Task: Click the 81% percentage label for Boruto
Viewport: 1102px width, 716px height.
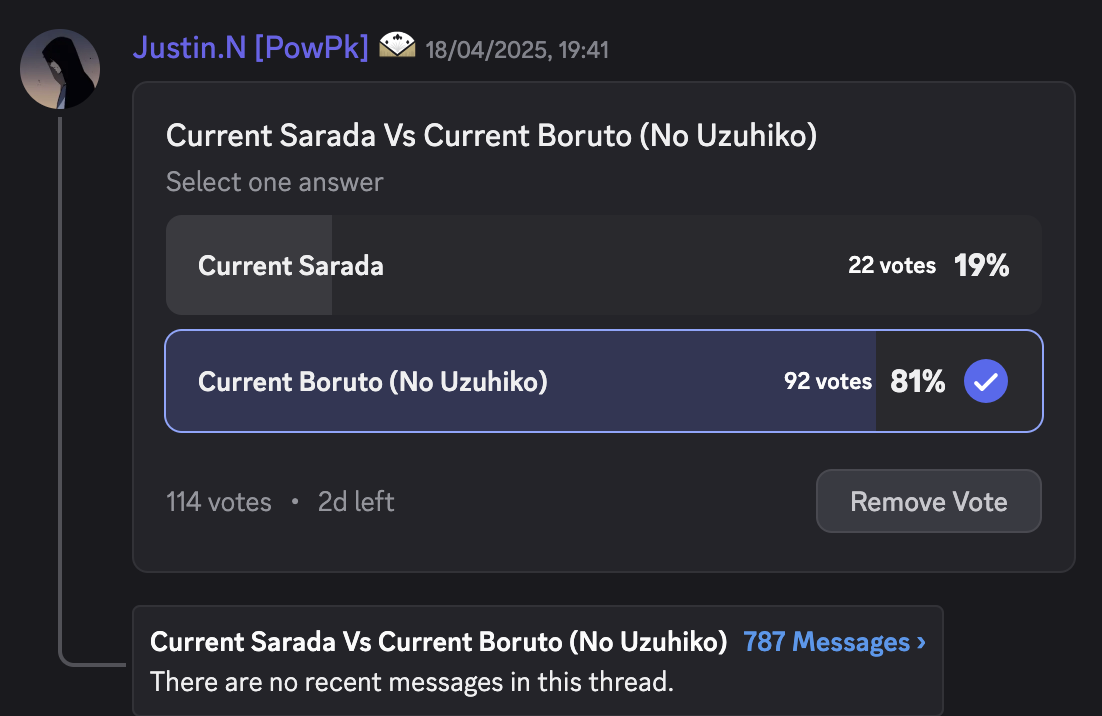Action: tap(917, 381)
